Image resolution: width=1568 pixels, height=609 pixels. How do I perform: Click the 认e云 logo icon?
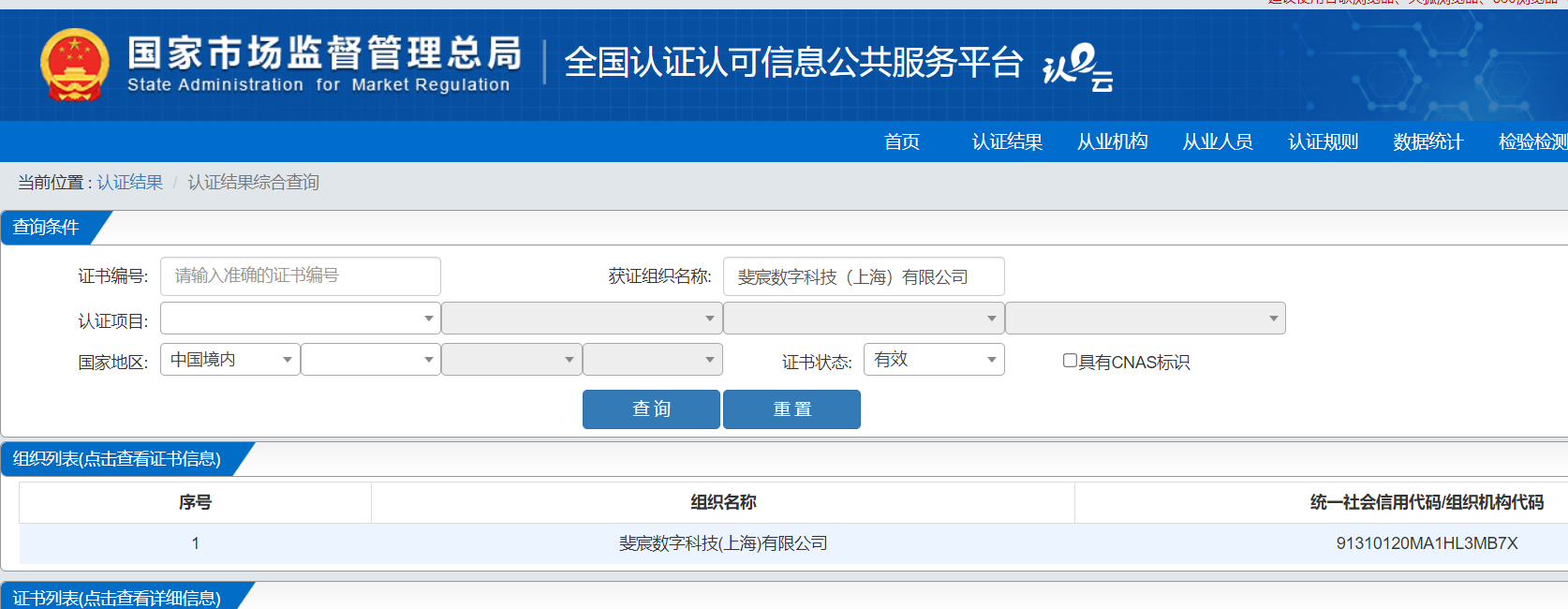[1078, 67]
